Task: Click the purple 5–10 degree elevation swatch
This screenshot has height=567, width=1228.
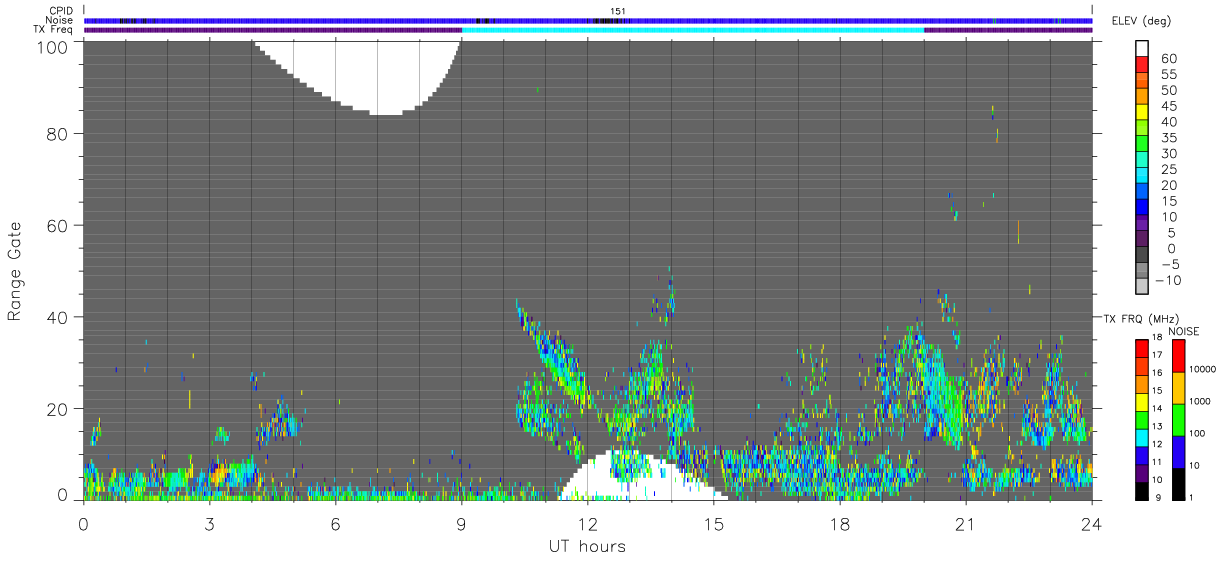Action: click(1143, 224)
